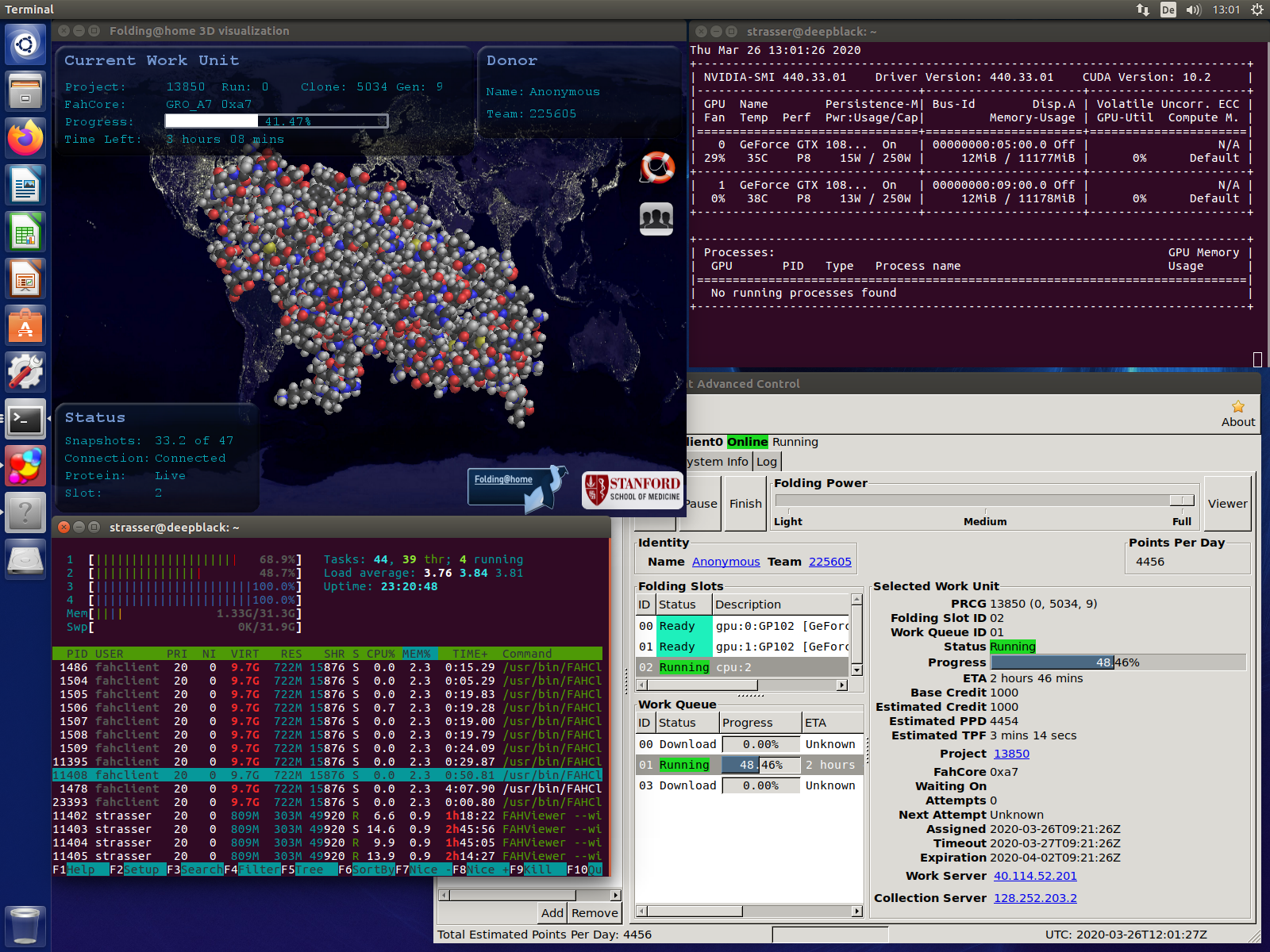Open the Project 13850 link

pos(1011,754)
